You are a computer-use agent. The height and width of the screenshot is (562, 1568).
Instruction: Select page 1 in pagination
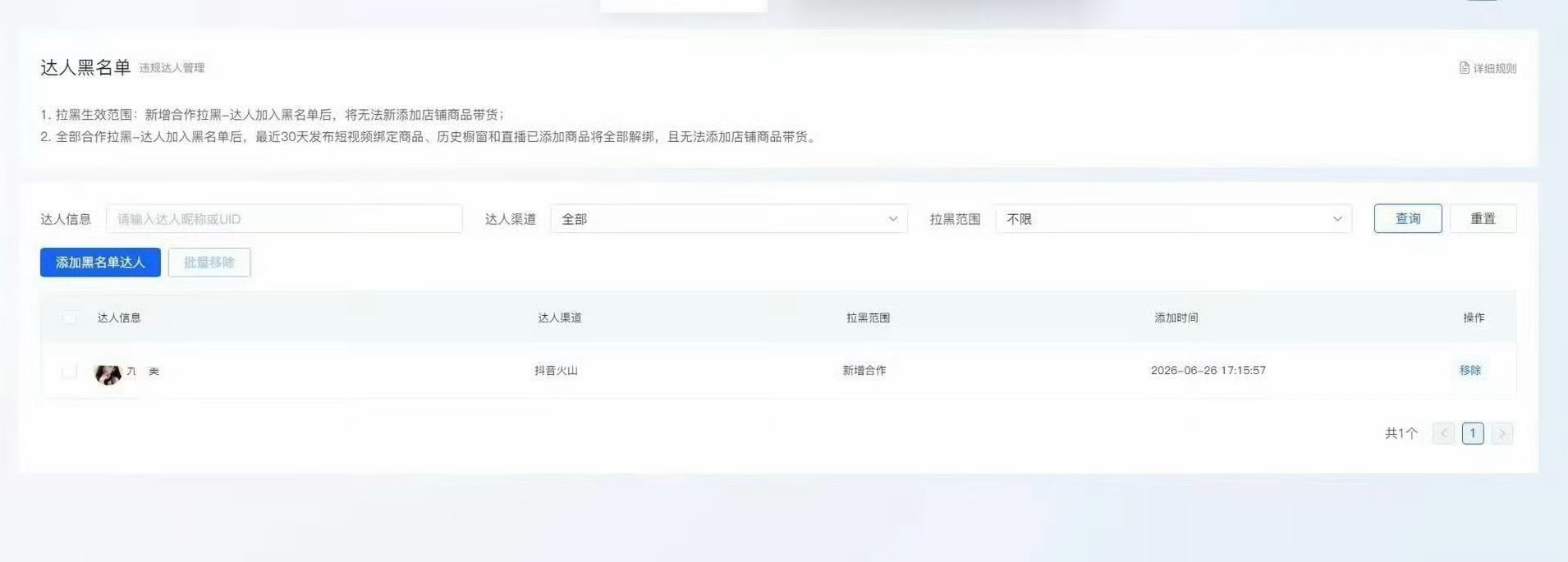point(1473,433)
